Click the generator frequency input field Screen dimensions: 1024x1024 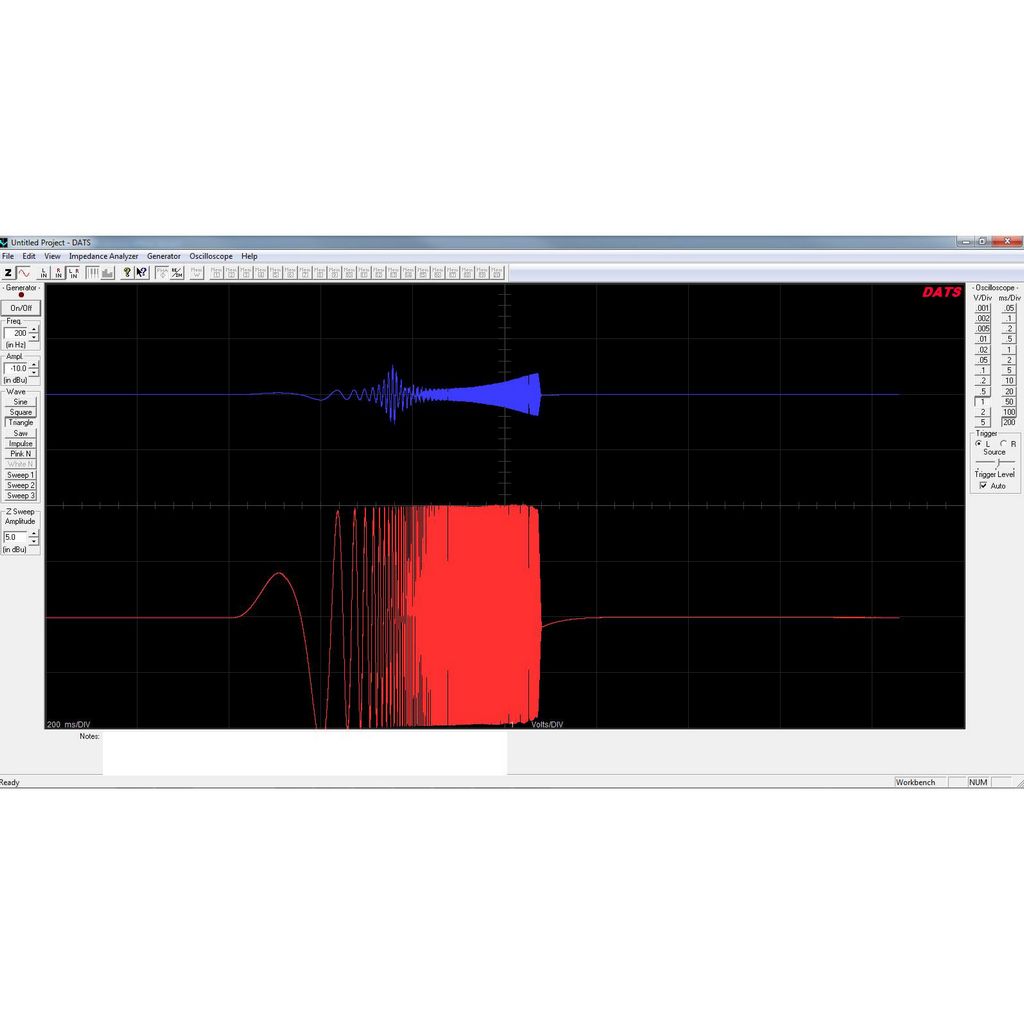[16, 333]
